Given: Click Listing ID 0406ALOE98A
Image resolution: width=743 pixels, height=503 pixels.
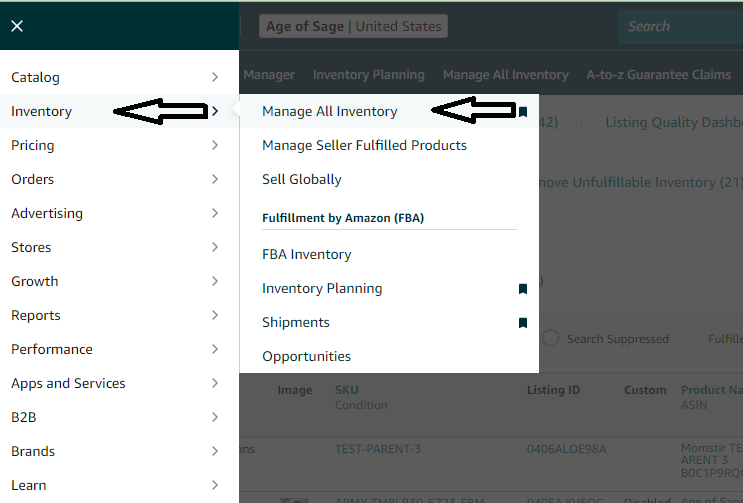Looking at the screenshot, I should [x=567, y=449].
